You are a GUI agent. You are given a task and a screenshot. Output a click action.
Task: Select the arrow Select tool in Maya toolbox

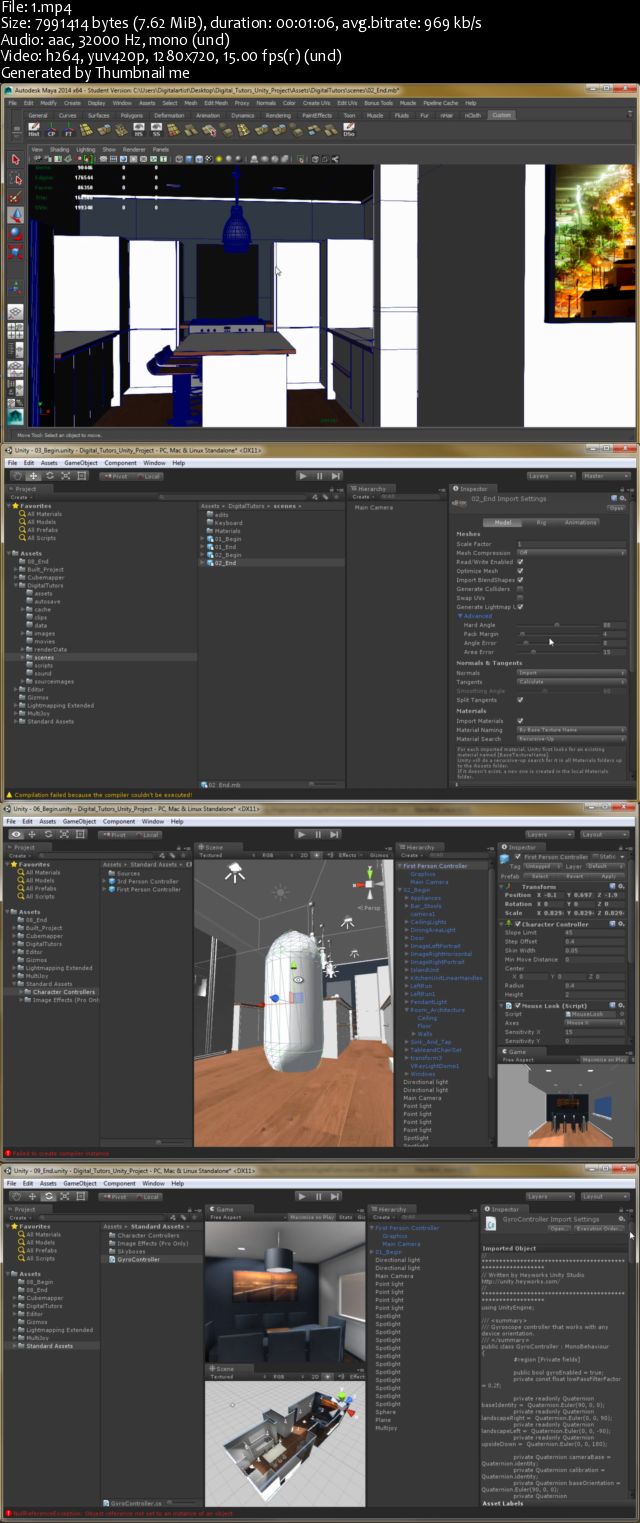point(16,159)
